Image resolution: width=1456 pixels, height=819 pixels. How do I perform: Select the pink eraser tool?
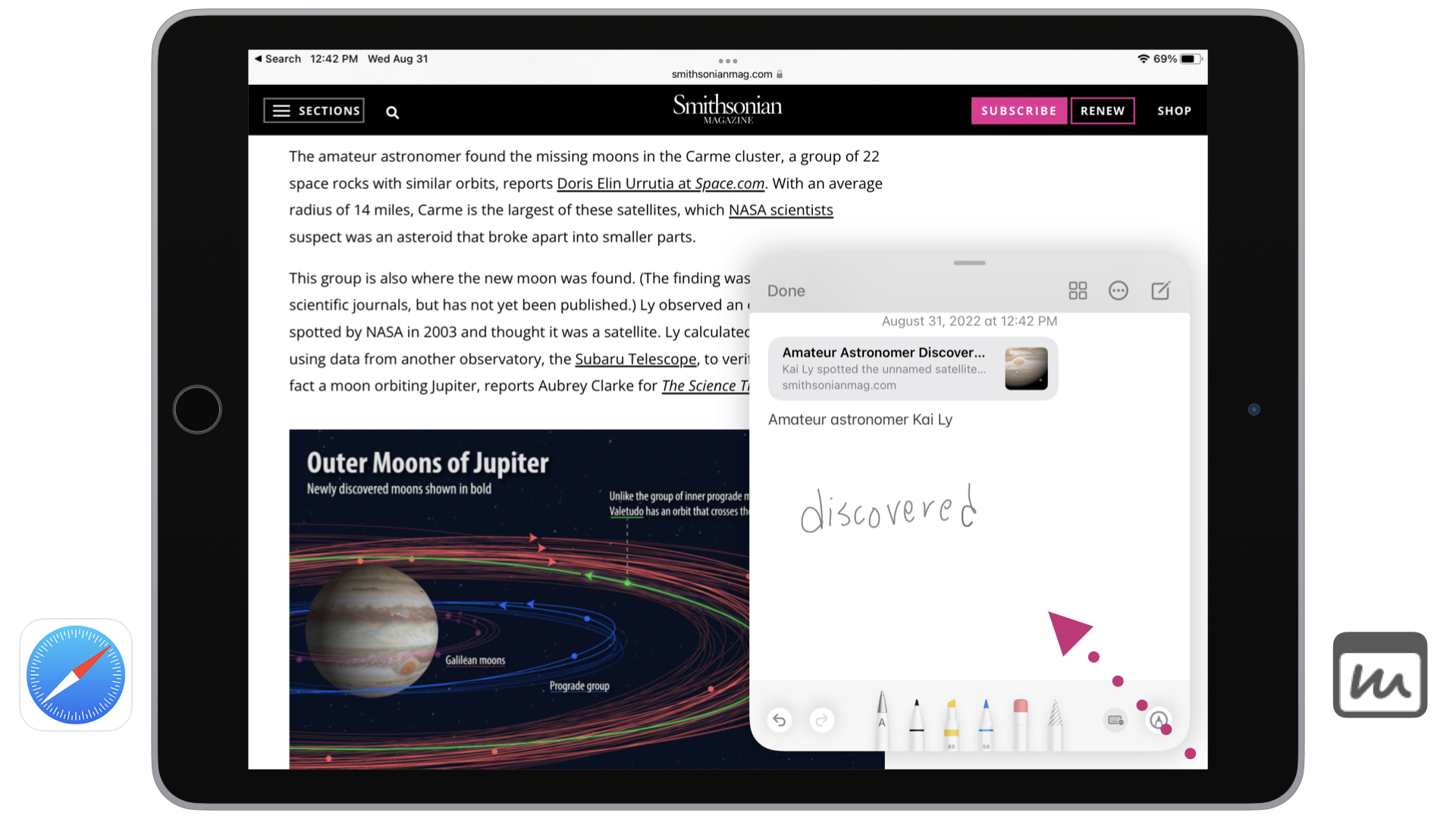pos(1021,723)
